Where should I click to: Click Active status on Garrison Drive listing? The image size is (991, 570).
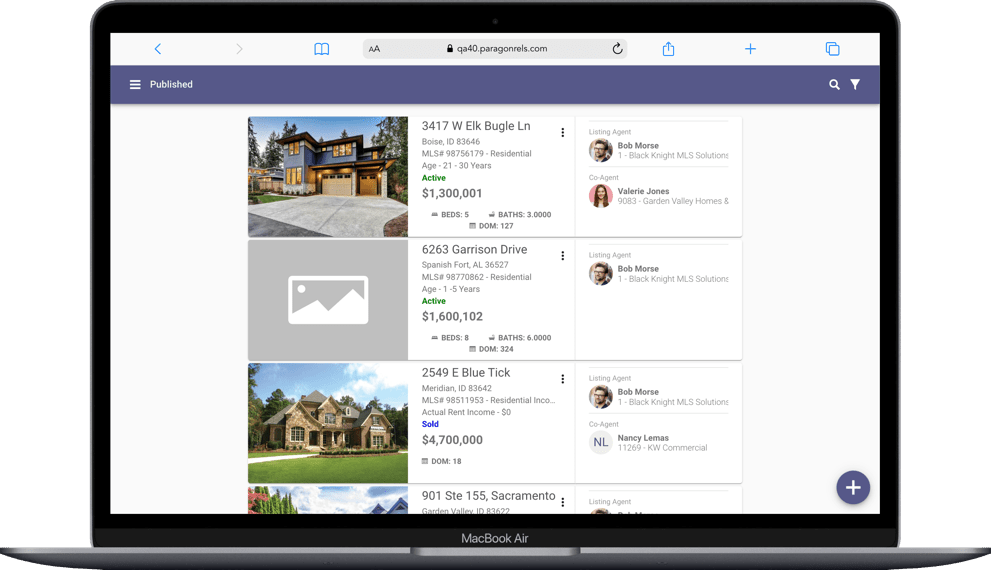click(x=434, y=301)
